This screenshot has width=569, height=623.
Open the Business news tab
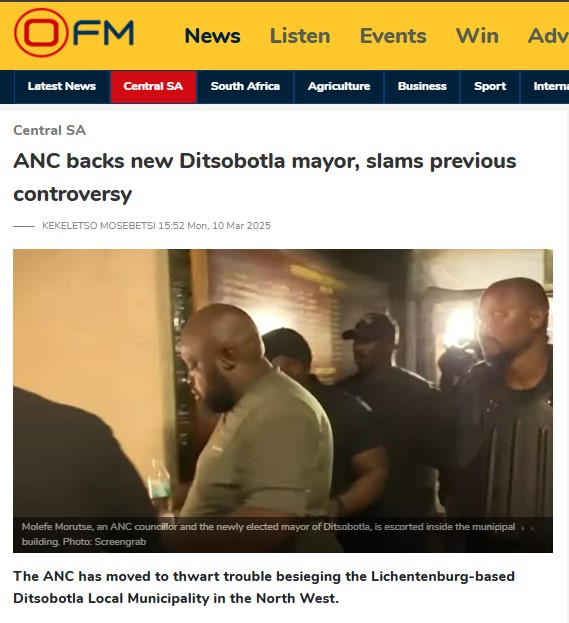(422, 87)
